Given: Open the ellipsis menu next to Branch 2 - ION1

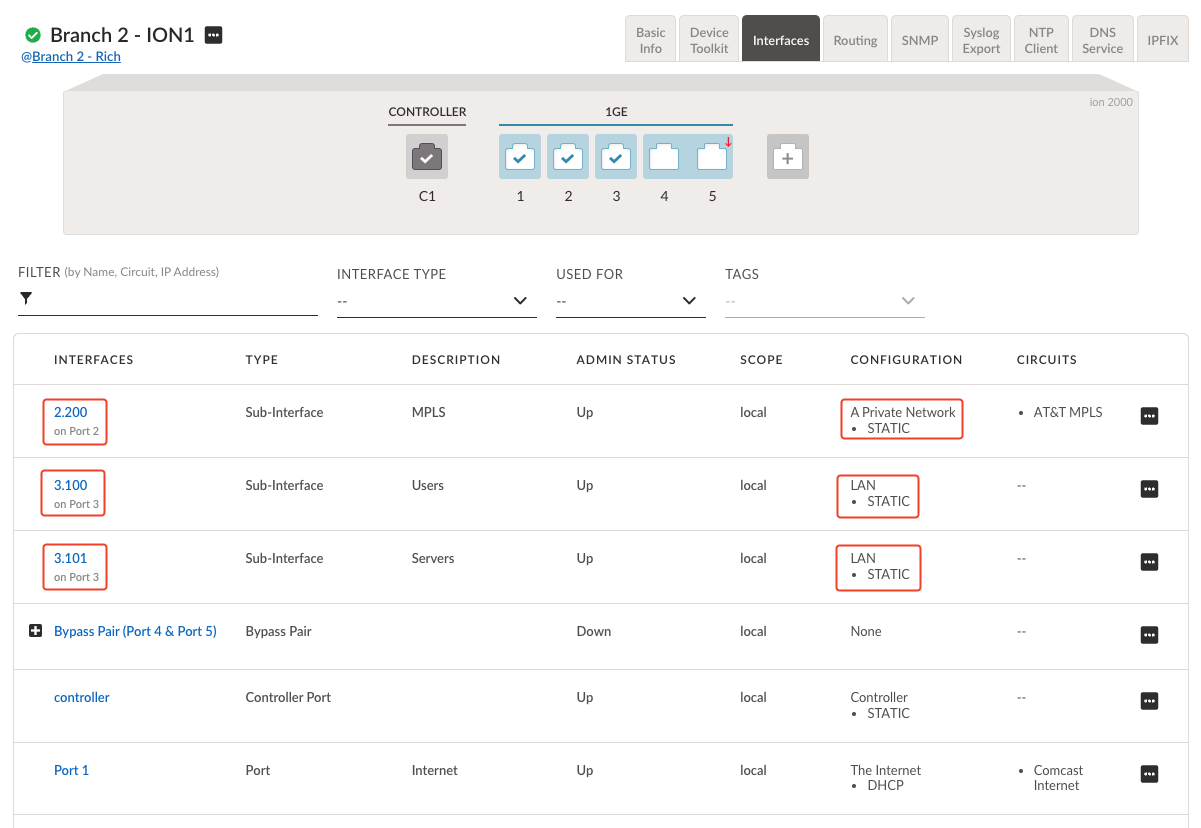Looking at the screenshot, I should pyautogui.click(x=213, y=34).
